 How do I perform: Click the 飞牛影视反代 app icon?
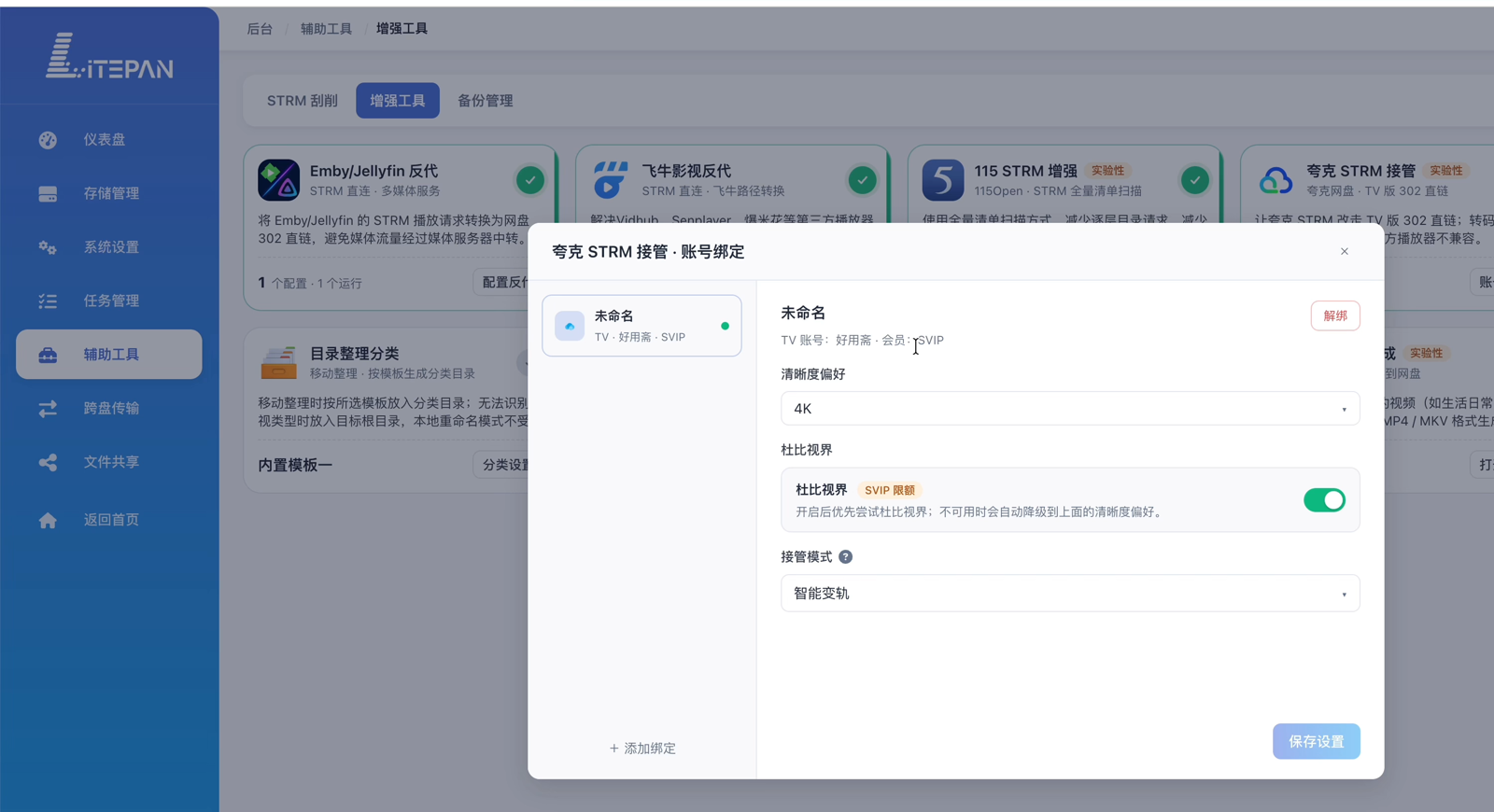coord(611,180)
